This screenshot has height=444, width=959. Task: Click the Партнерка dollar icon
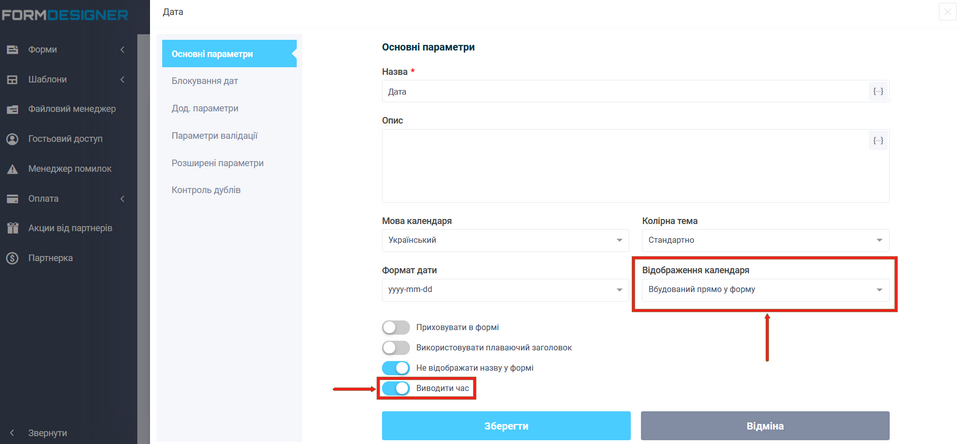point(13,258)
